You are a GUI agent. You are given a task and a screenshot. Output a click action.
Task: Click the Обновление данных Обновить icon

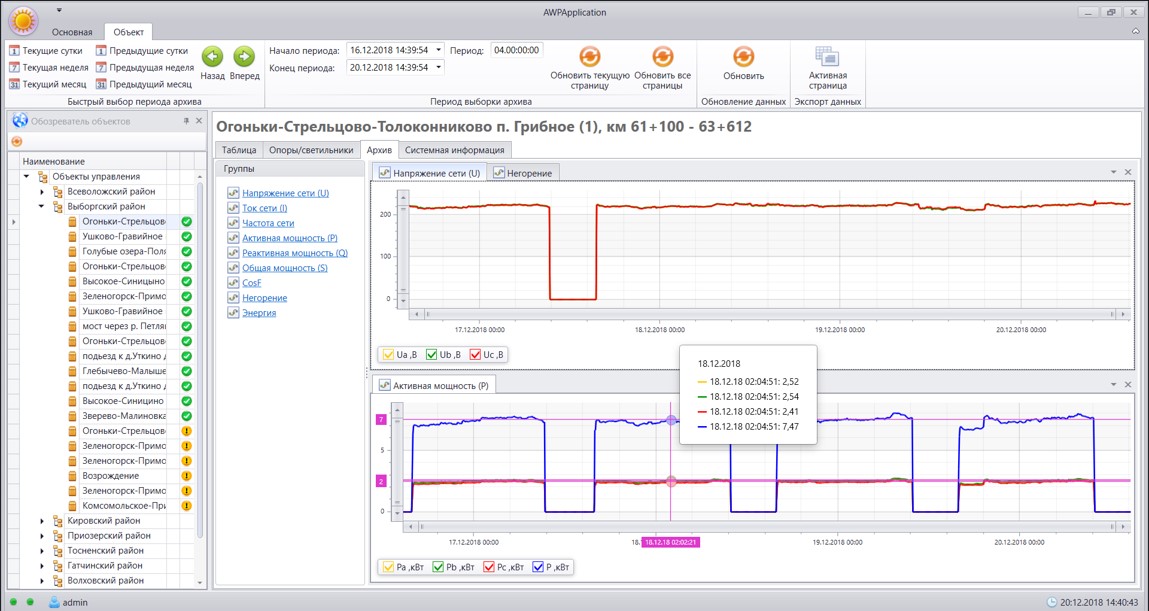click(x=743, y=56)
